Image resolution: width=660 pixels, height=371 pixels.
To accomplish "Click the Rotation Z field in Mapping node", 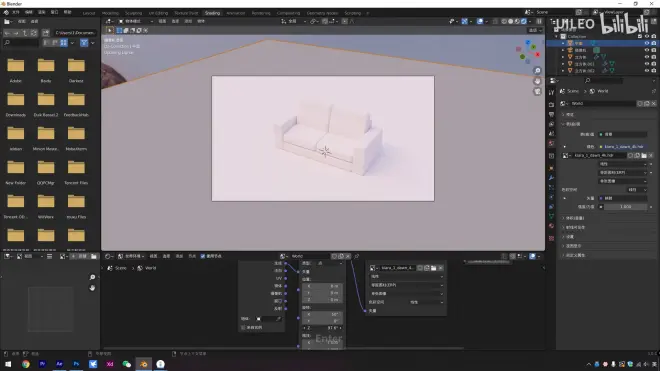I will 322,327.
